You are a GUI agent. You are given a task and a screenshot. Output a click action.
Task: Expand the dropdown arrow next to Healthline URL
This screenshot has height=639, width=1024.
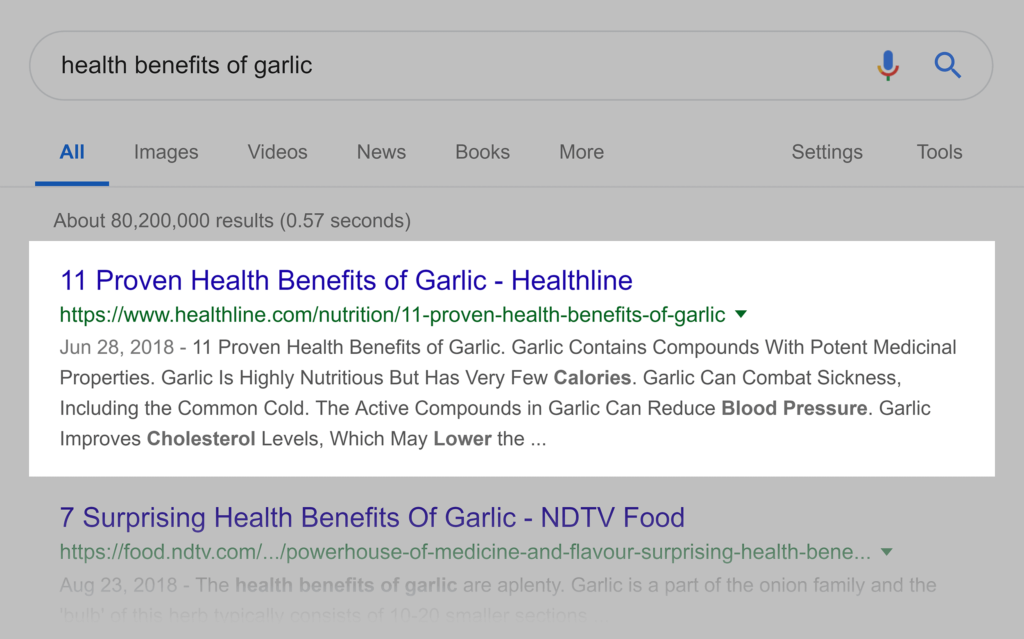click(741, 313)
